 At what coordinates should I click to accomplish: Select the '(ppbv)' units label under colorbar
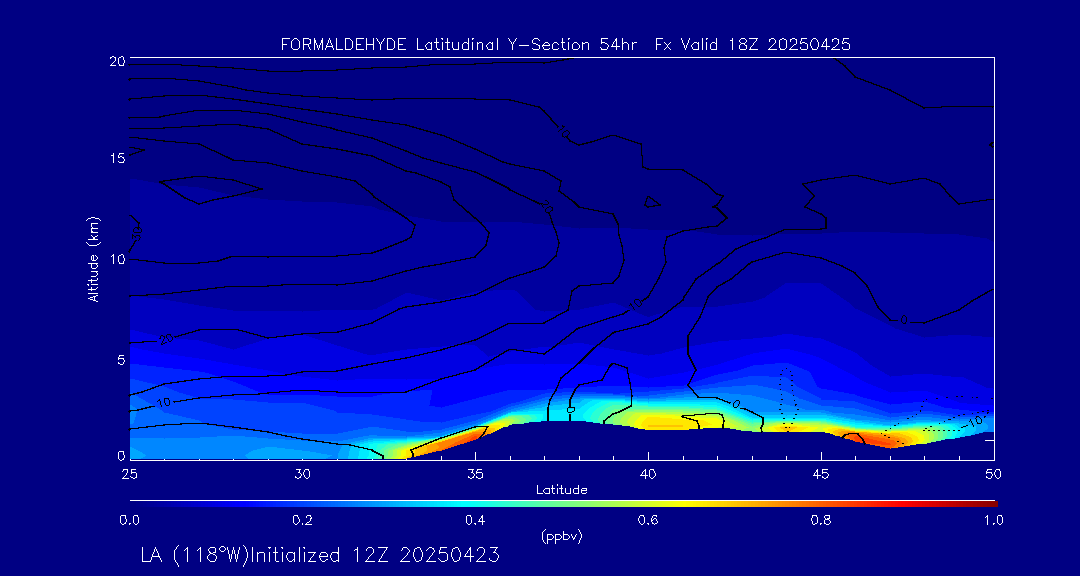pos(561,536)
